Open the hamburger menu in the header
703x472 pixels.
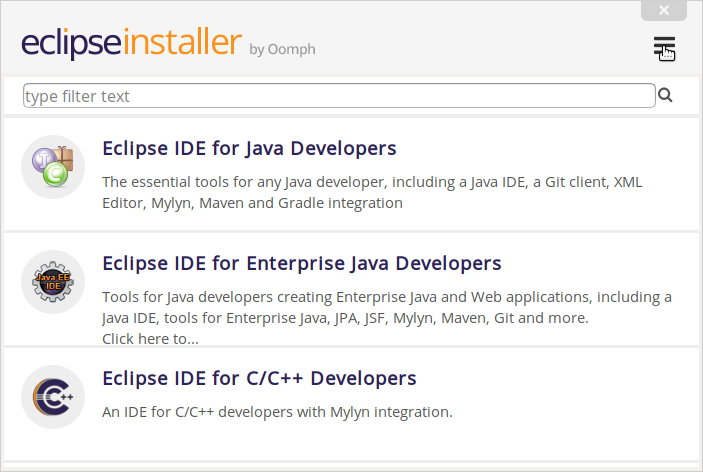(664, 47)
